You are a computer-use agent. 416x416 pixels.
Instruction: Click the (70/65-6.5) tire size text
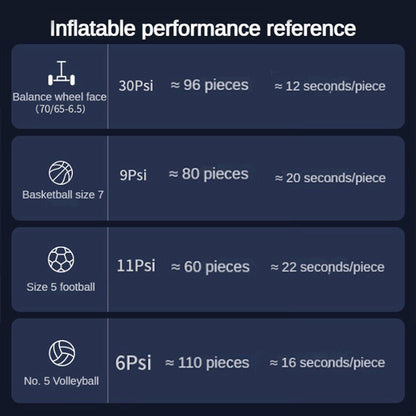pyautogui.click(x=60, y=109)
